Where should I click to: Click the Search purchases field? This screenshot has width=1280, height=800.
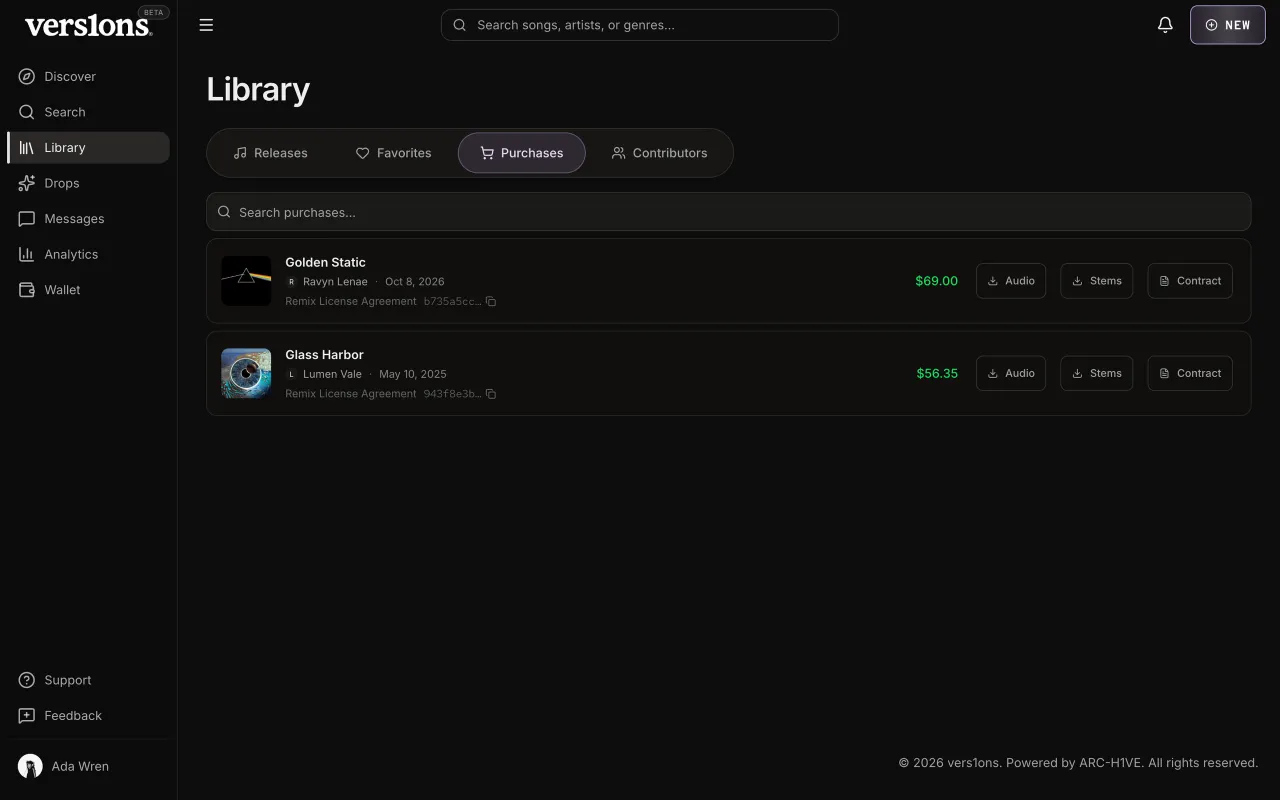[x=729, y=212]
